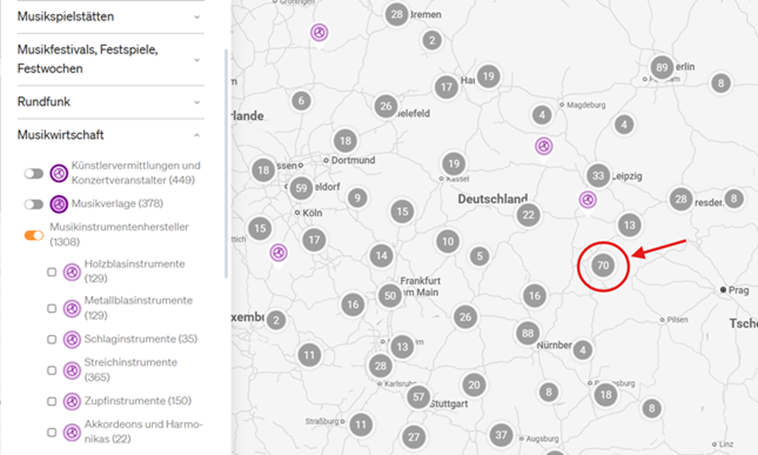Image resolution: width=758 pixels, height=455 pixels.
Task: Open the purple map pin southwest of Köln
Action: [x=278, y=253]
